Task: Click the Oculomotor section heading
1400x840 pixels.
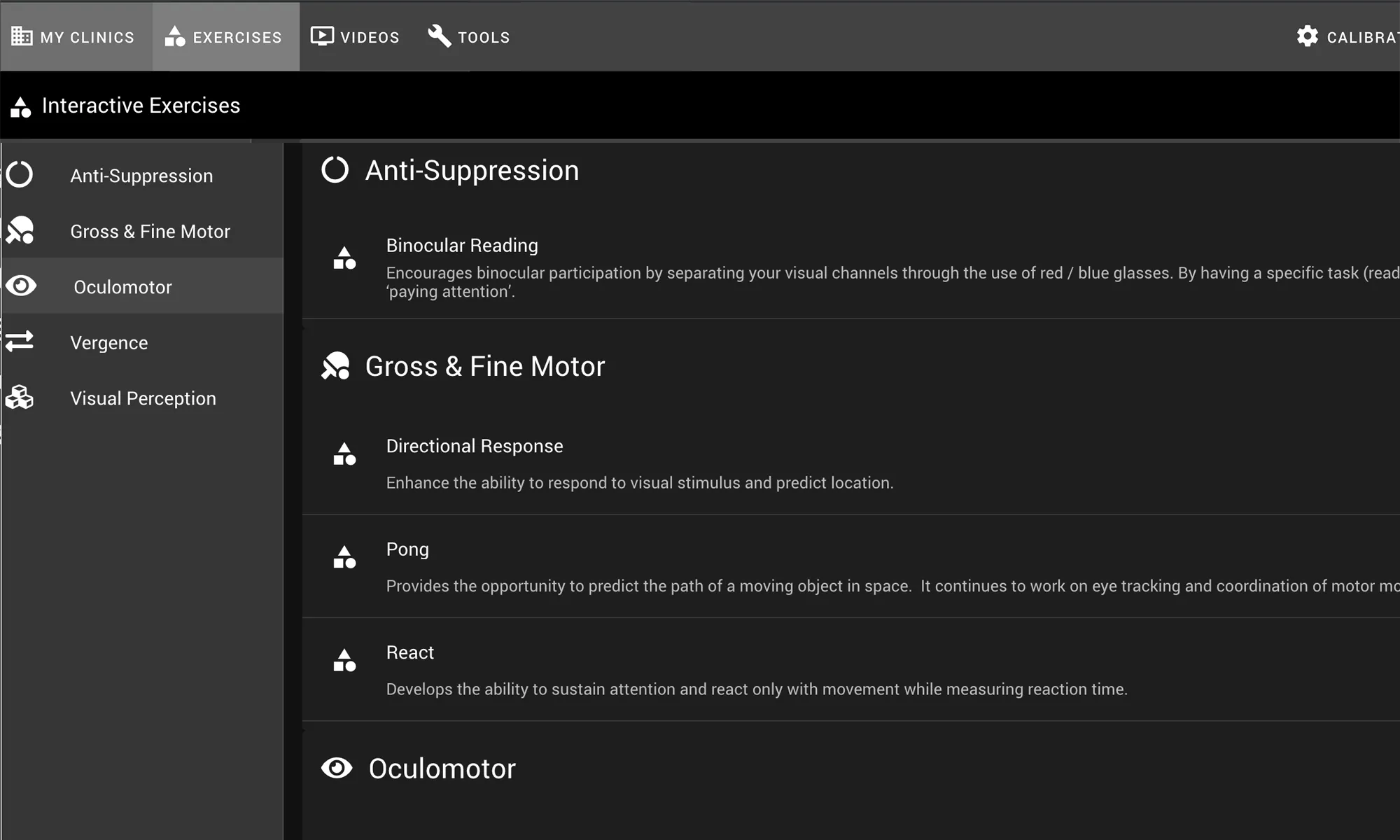Action: [x=442, y=769]
